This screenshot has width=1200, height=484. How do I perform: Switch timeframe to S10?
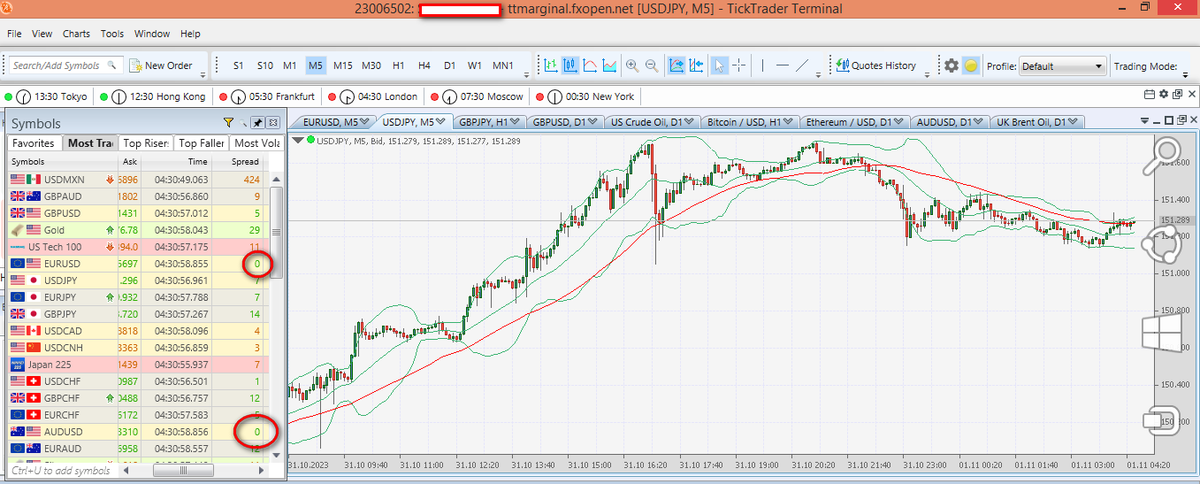point(264,66)
